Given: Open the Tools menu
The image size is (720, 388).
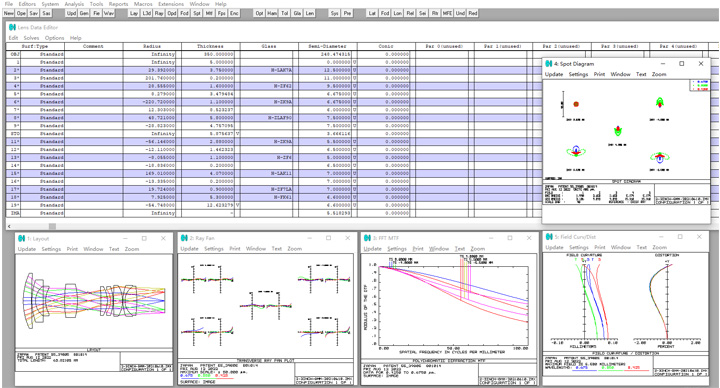Looking at the screenshot, I should [x=96, y=4].
